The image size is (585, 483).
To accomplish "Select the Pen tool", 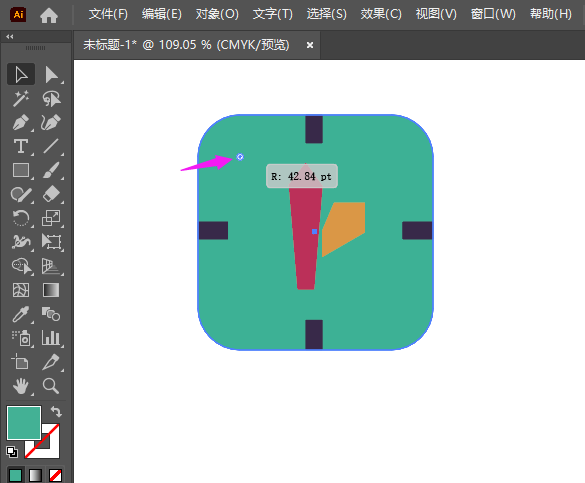I will 21,122.
